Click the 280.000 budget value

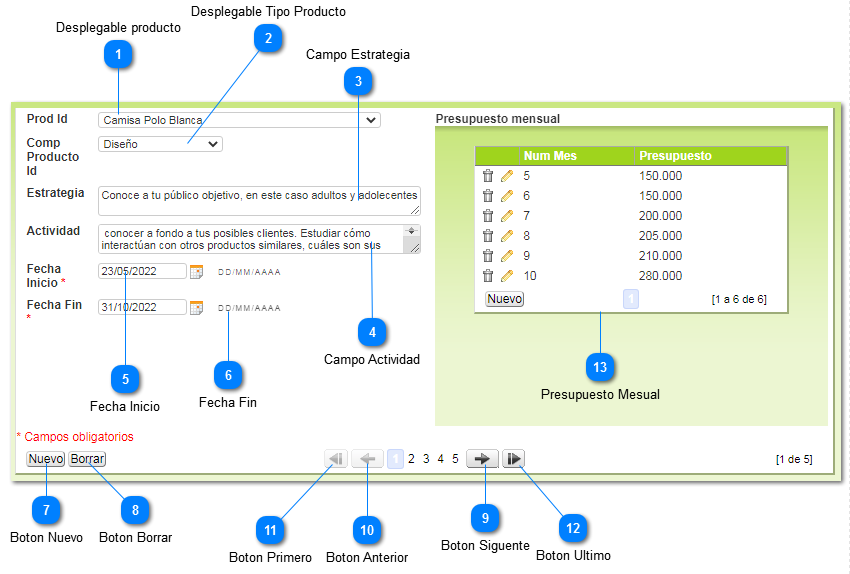click(660, 276)
